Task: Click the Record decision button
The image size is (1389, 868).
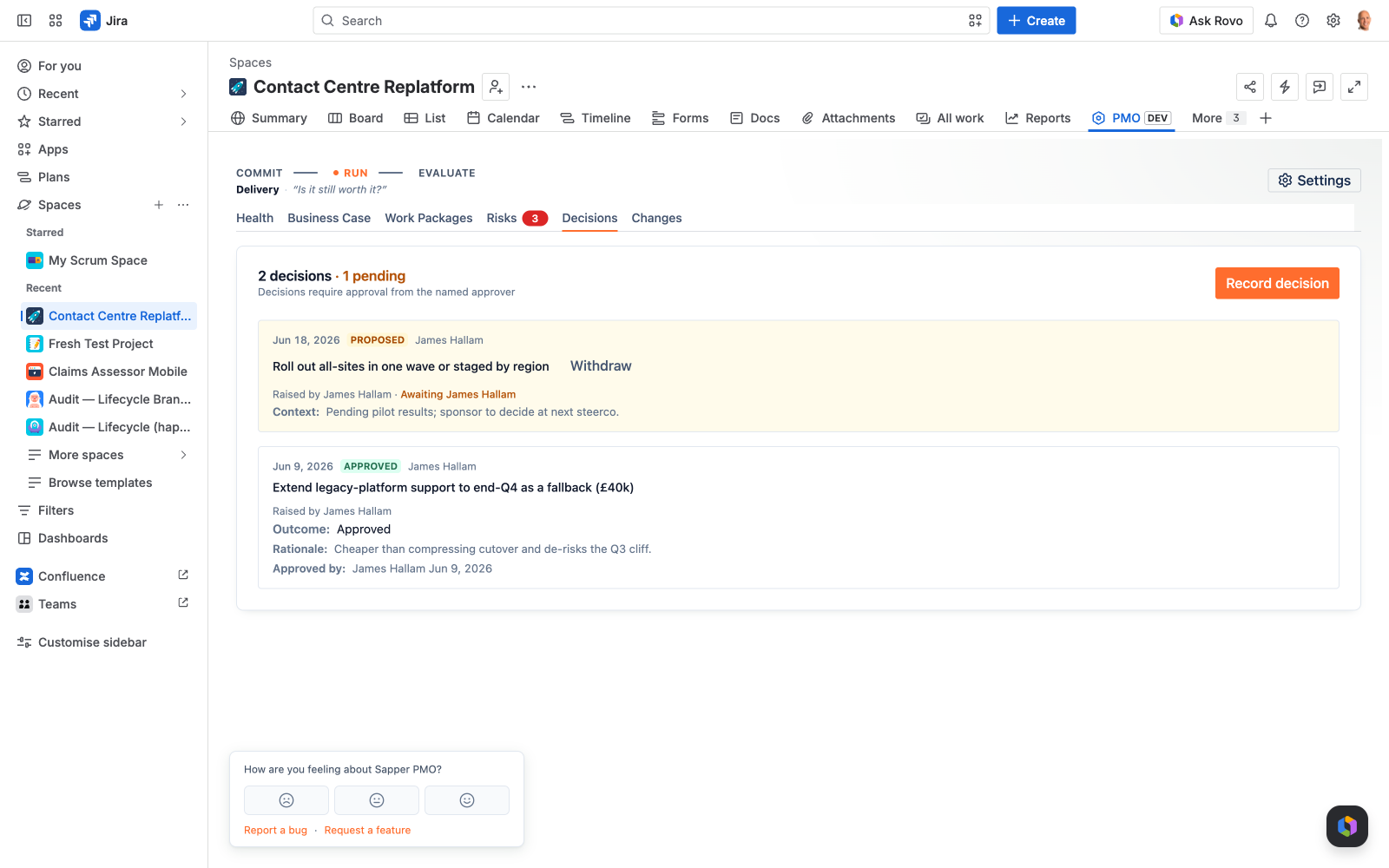Action: (1277, 283)
